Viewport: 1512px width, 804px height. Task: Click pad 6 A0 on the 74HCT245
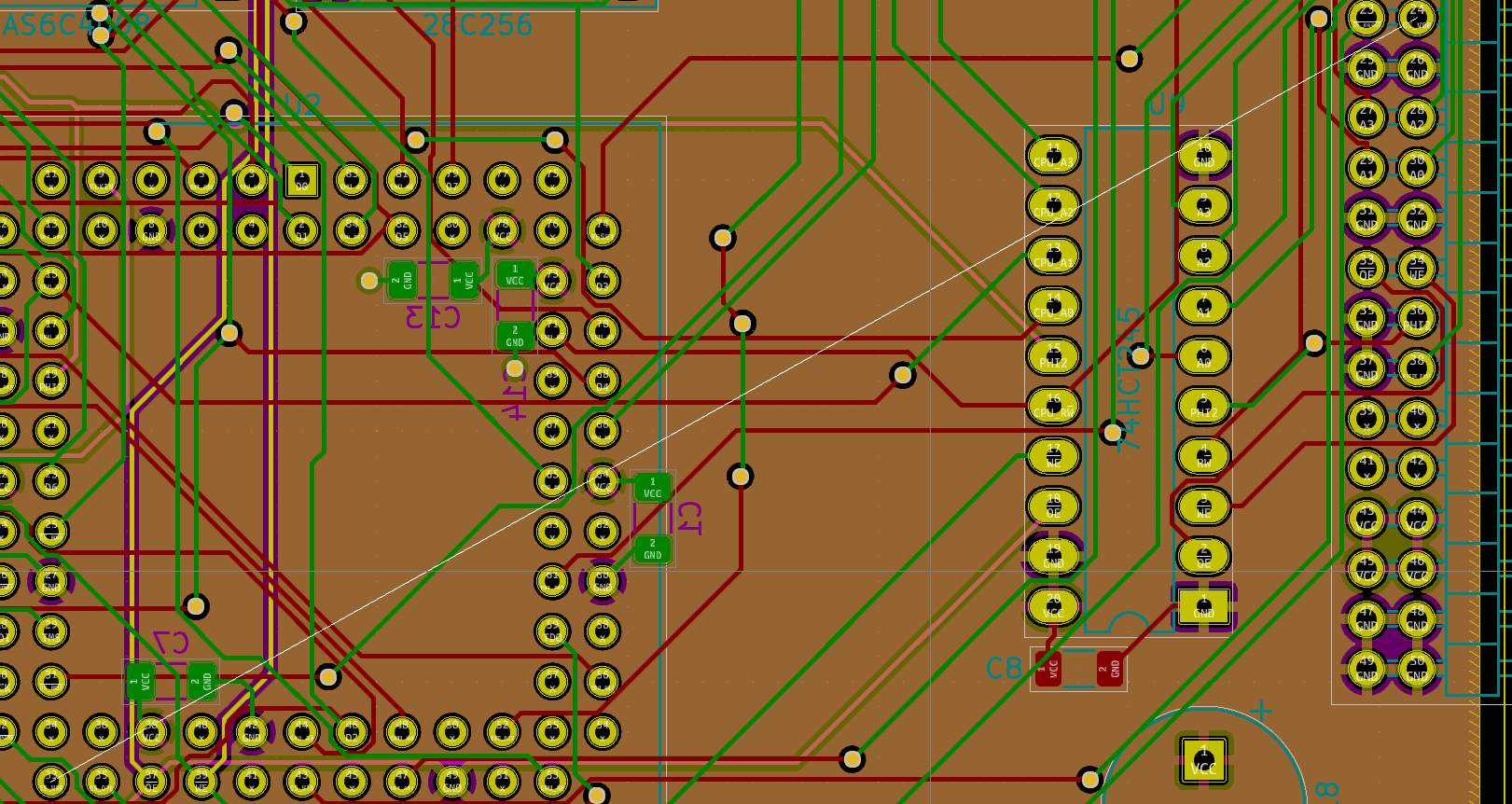[x=1203, y=356]
